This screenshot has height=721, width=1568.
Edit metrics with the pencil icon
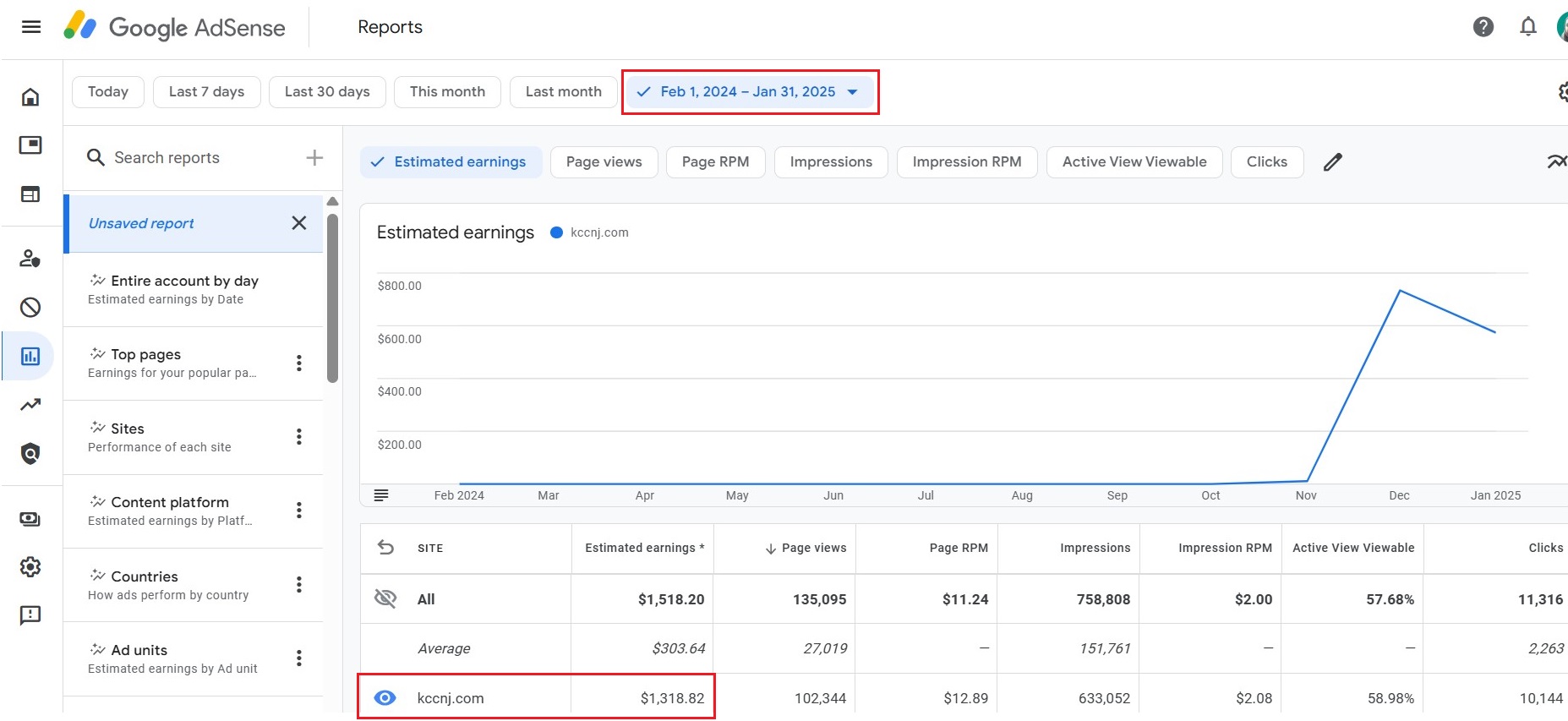[x=1333, y=162]
